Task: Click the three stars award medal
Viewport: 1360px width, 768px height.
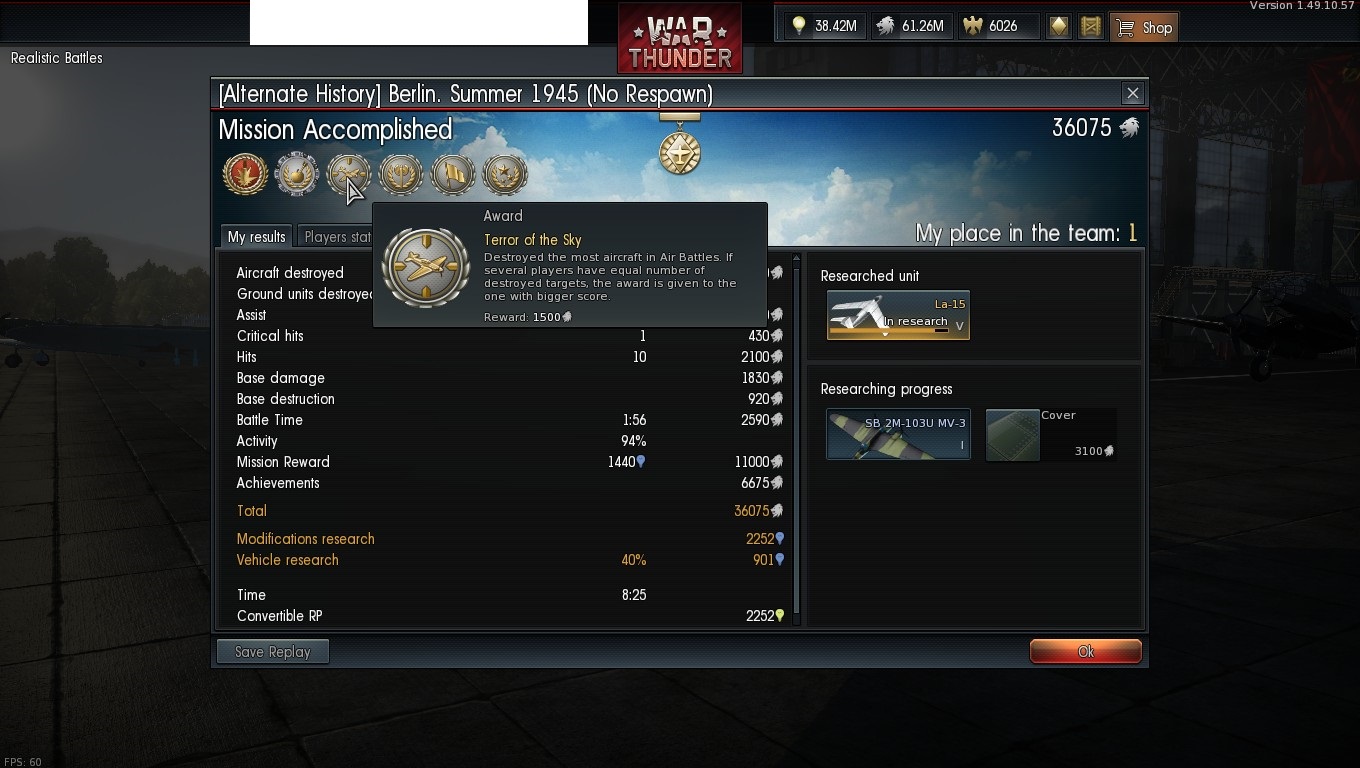Action: click(505, 174)
